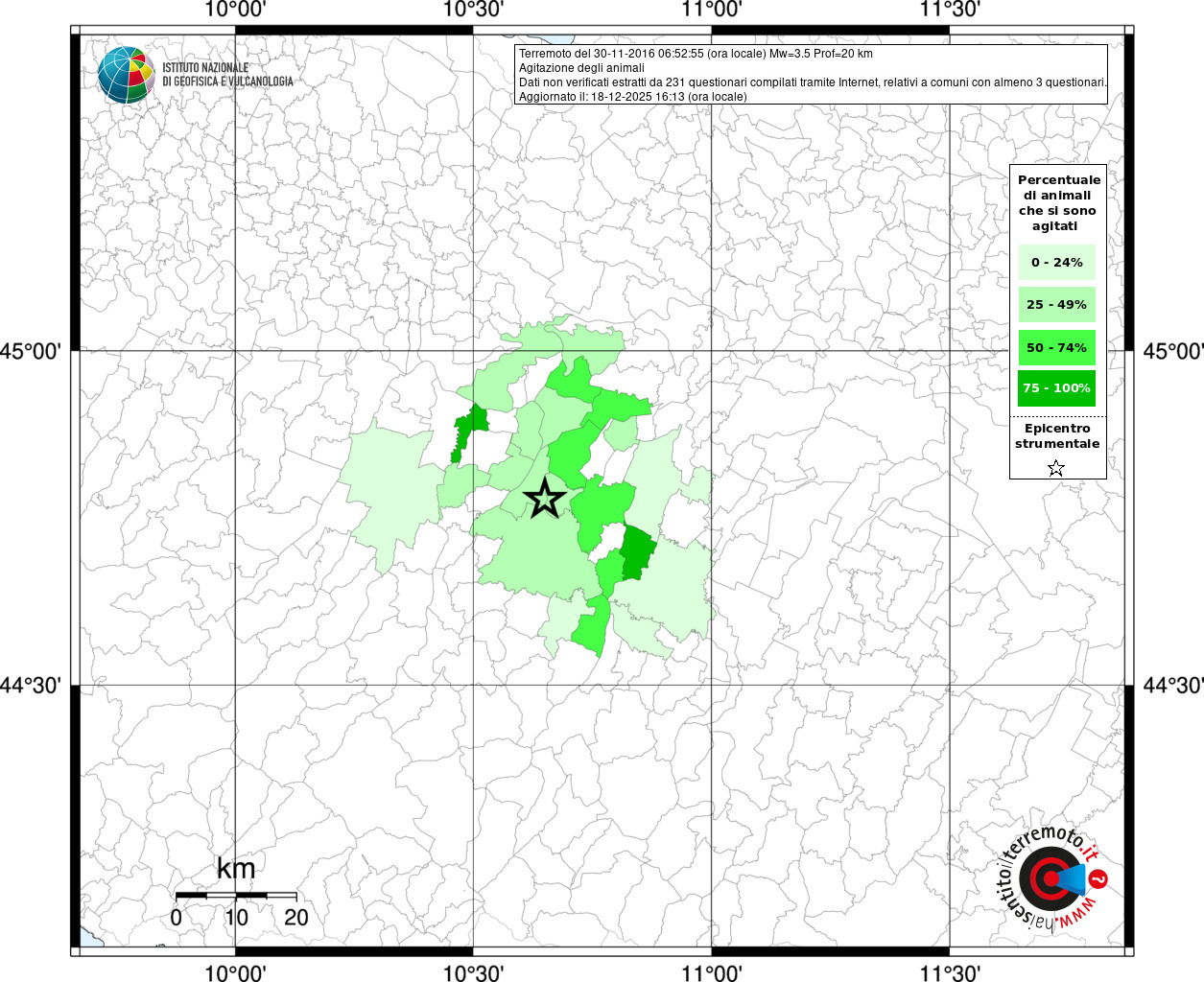Click the scale bar '0' label
Image resolution: width=1204 pixels, height=982 pixels.
(x=177, y=917)
